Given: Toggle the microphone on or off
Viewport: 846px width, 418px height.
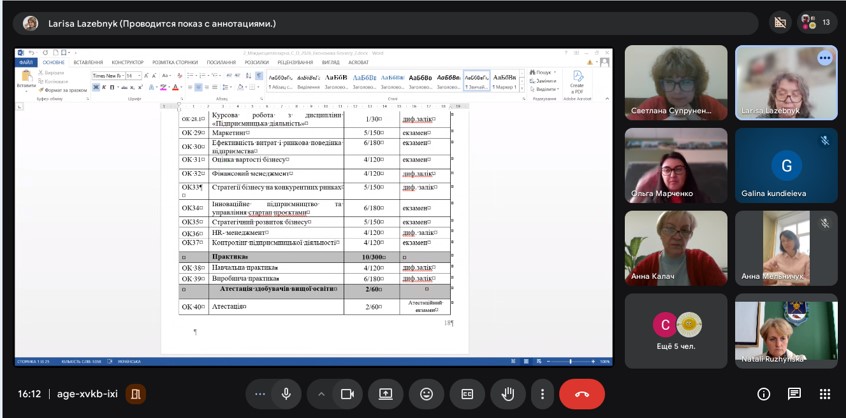Looking at the screenshot, I should point(286,394).
